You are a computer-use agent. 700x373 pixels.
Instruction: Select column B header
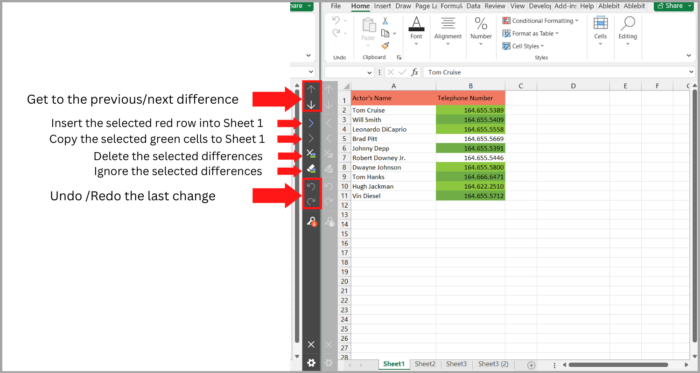point(471,86)
